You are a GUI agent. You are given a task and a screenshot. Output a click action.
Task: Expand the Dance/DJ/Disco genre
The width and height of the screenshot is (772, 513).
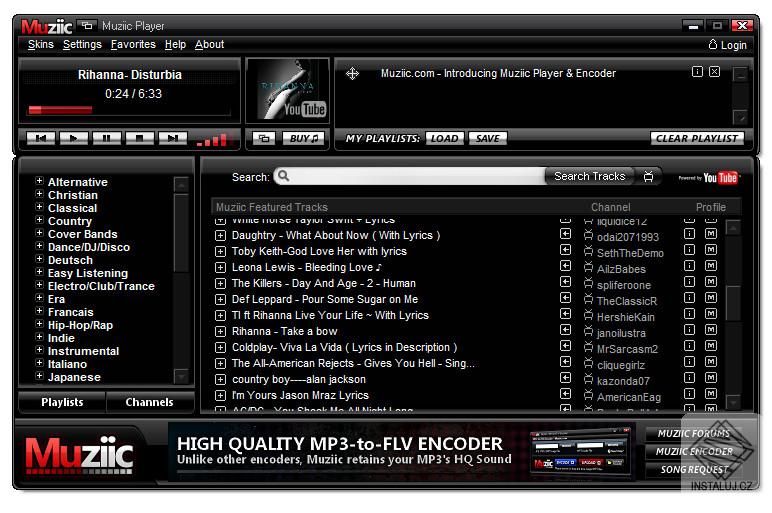[x=39, y=246]
